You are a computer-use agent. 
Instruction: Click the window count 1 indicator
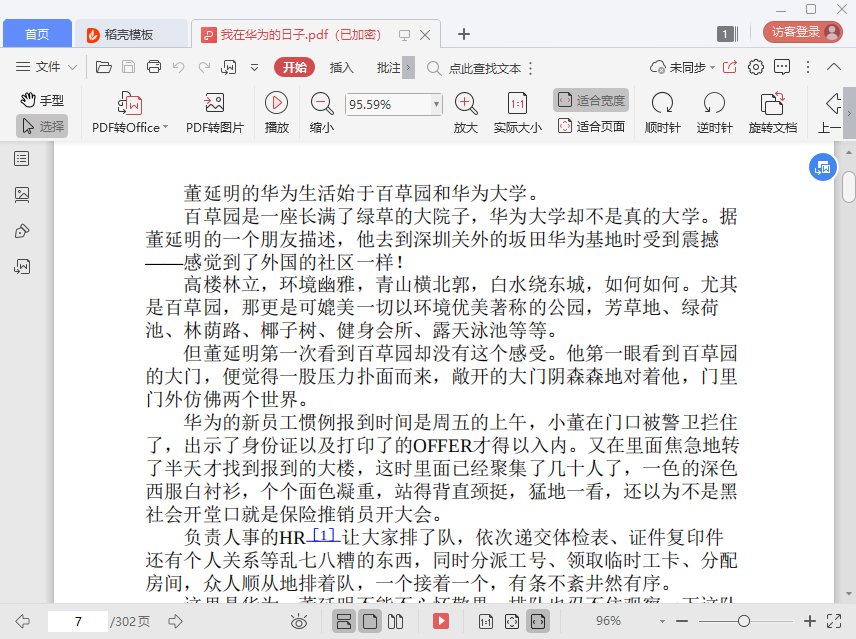pos(727,34)
